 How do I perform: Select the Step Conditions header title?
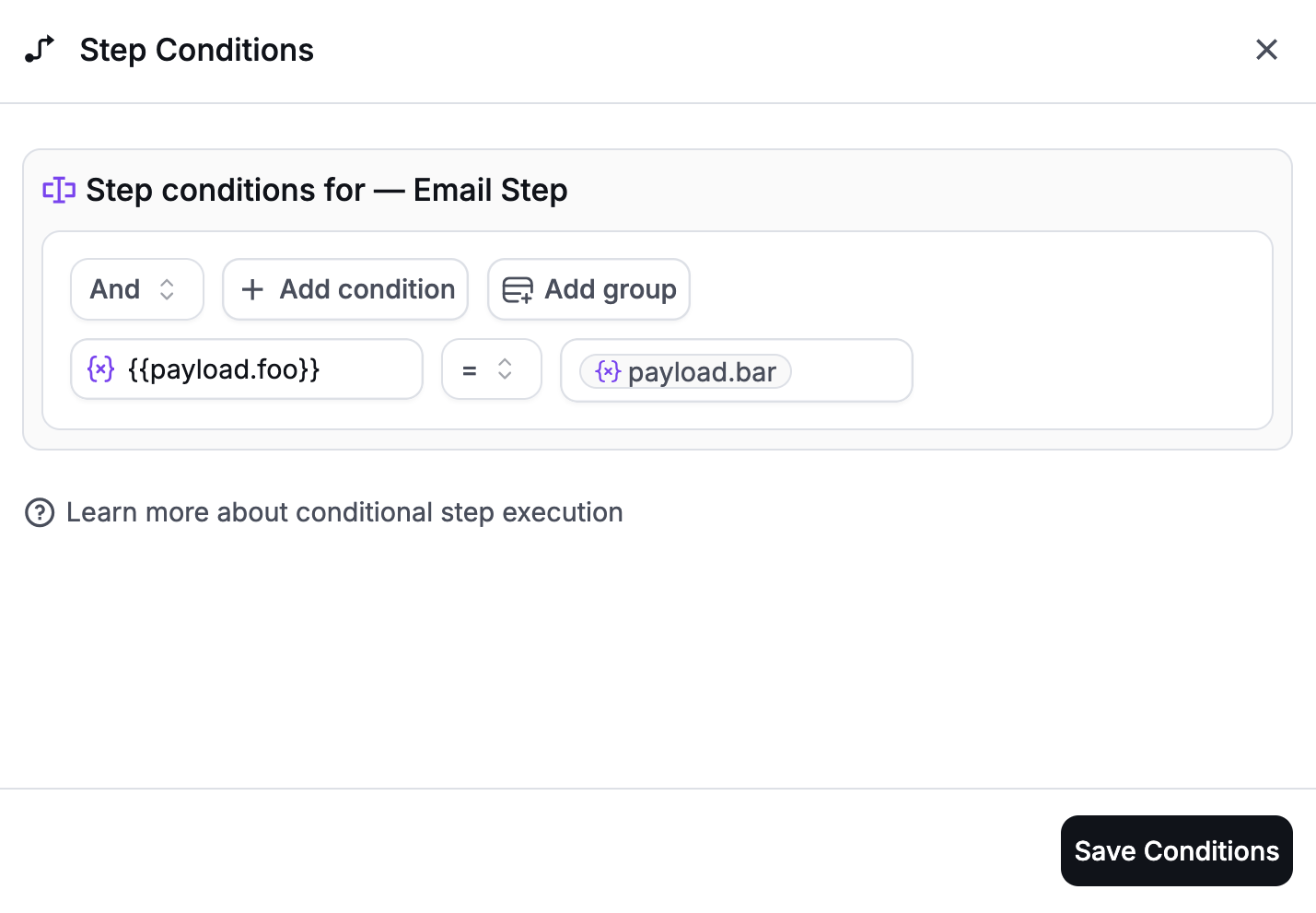(196, 50)
